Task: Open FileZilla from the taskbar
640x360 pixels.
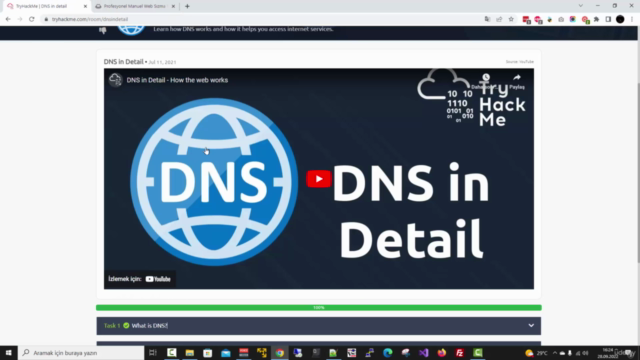Action: pos(459,353)
